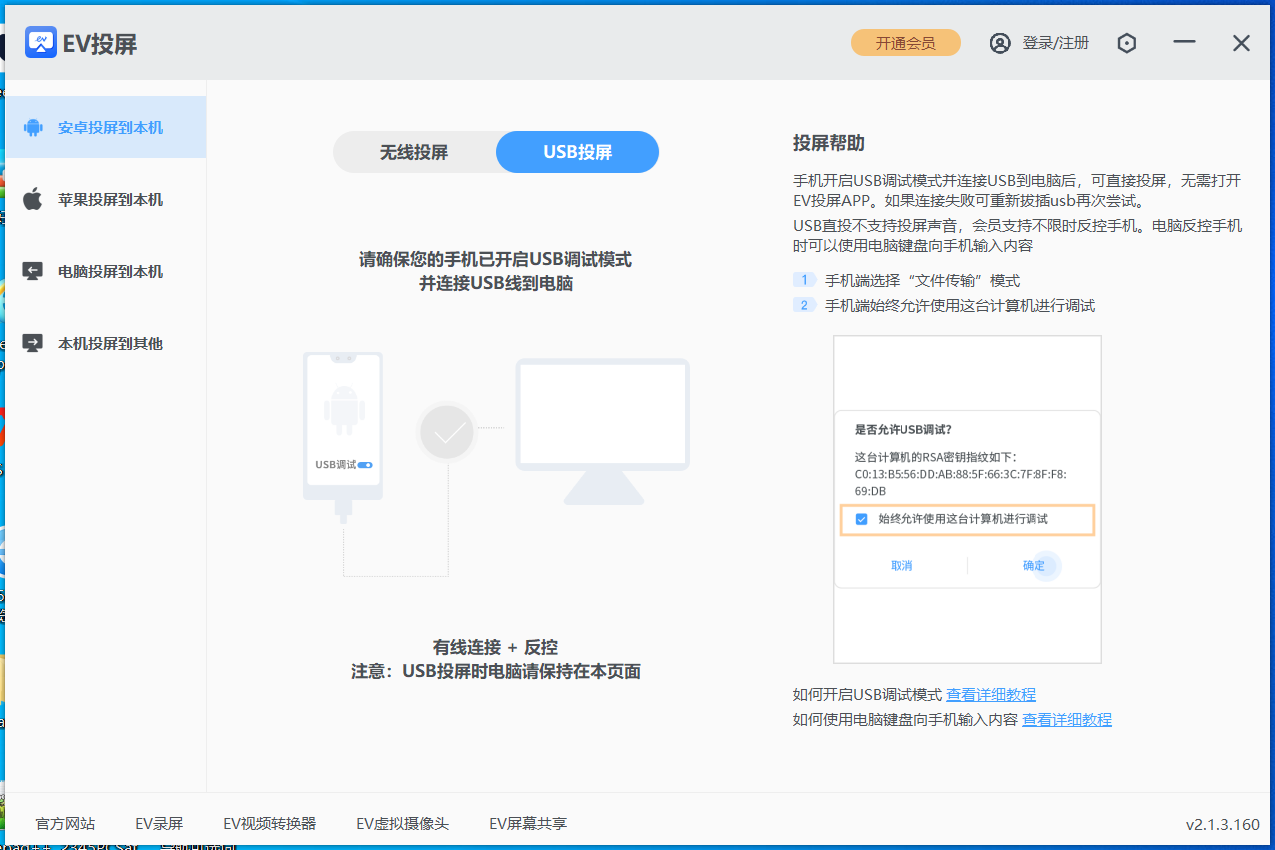Open EV屏幕共享 footer link
The height and width of the screenshot is (850, 1275).
pos(528,824)
